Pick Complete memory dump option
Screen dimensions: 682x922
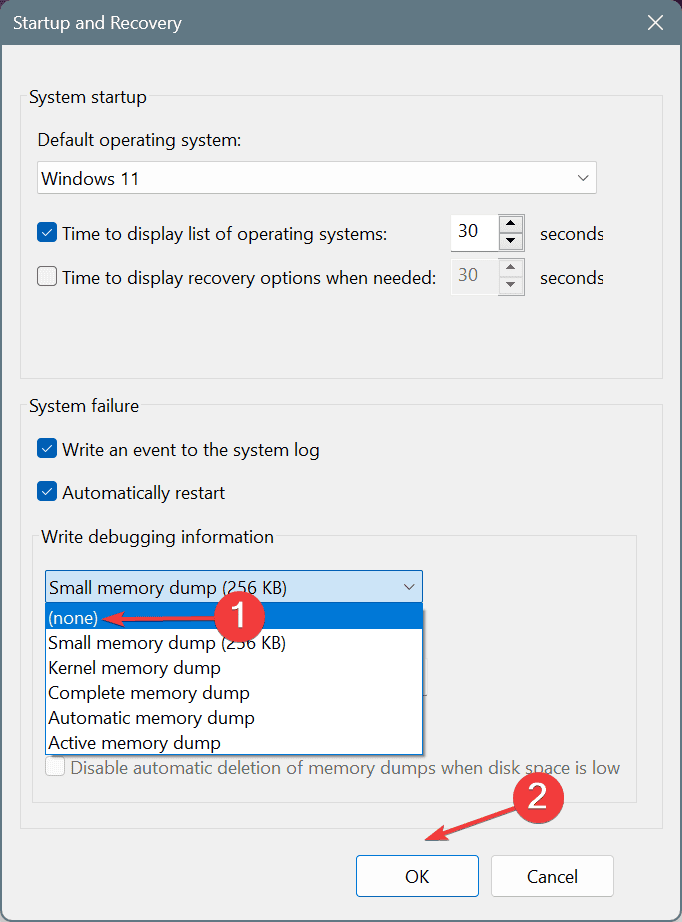[x=234, y=693]
